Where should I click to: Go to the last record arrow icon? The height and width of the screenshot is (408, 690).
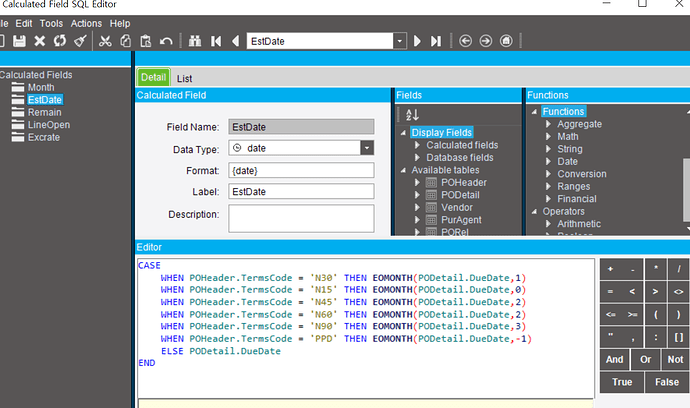tap(435, 41)
